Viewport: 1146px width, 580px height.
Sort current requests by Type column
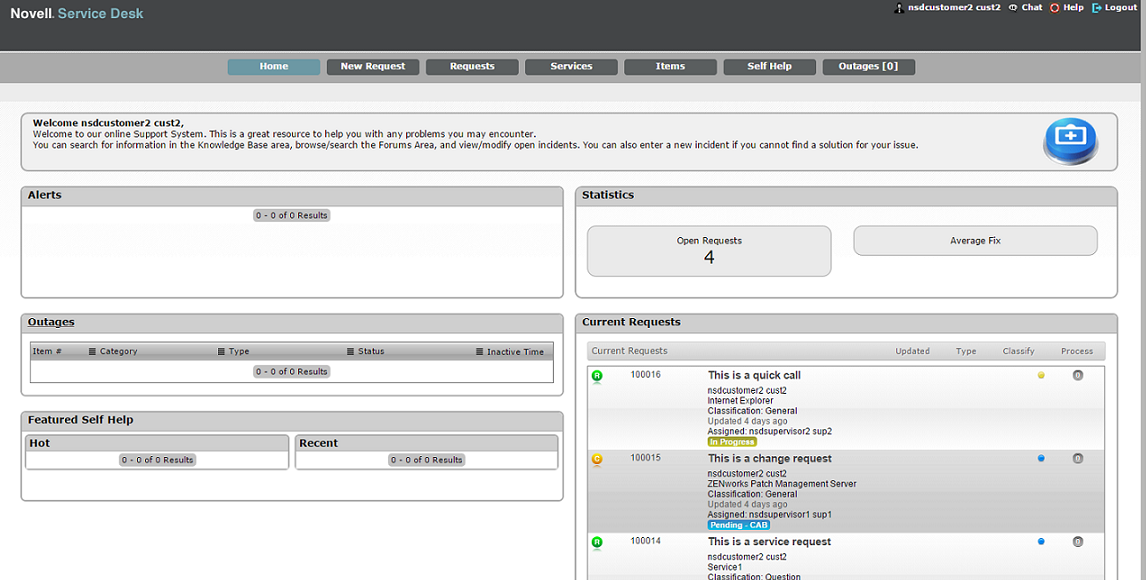pyautogui.click(x=966, y=351)
